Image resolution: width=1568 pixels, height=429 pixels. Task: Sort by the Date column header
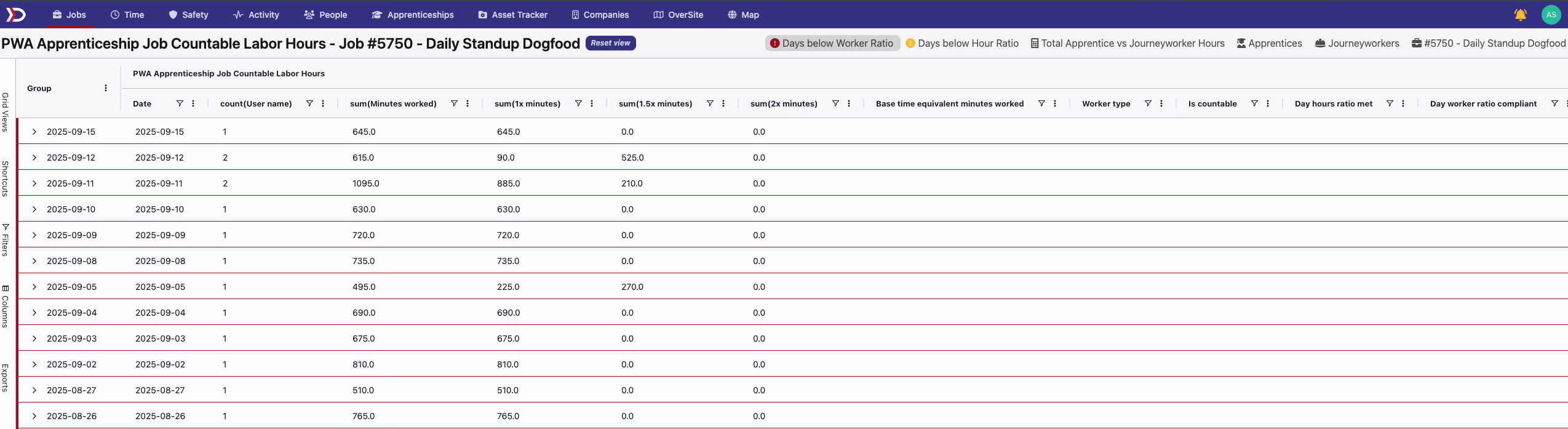tap(142, 103)
